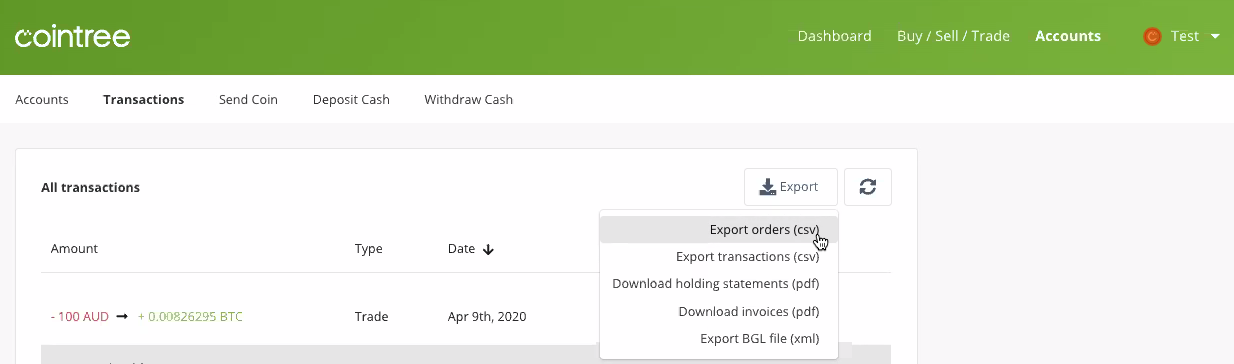Open Accounts in top navigation bar

coord(1068,36)
